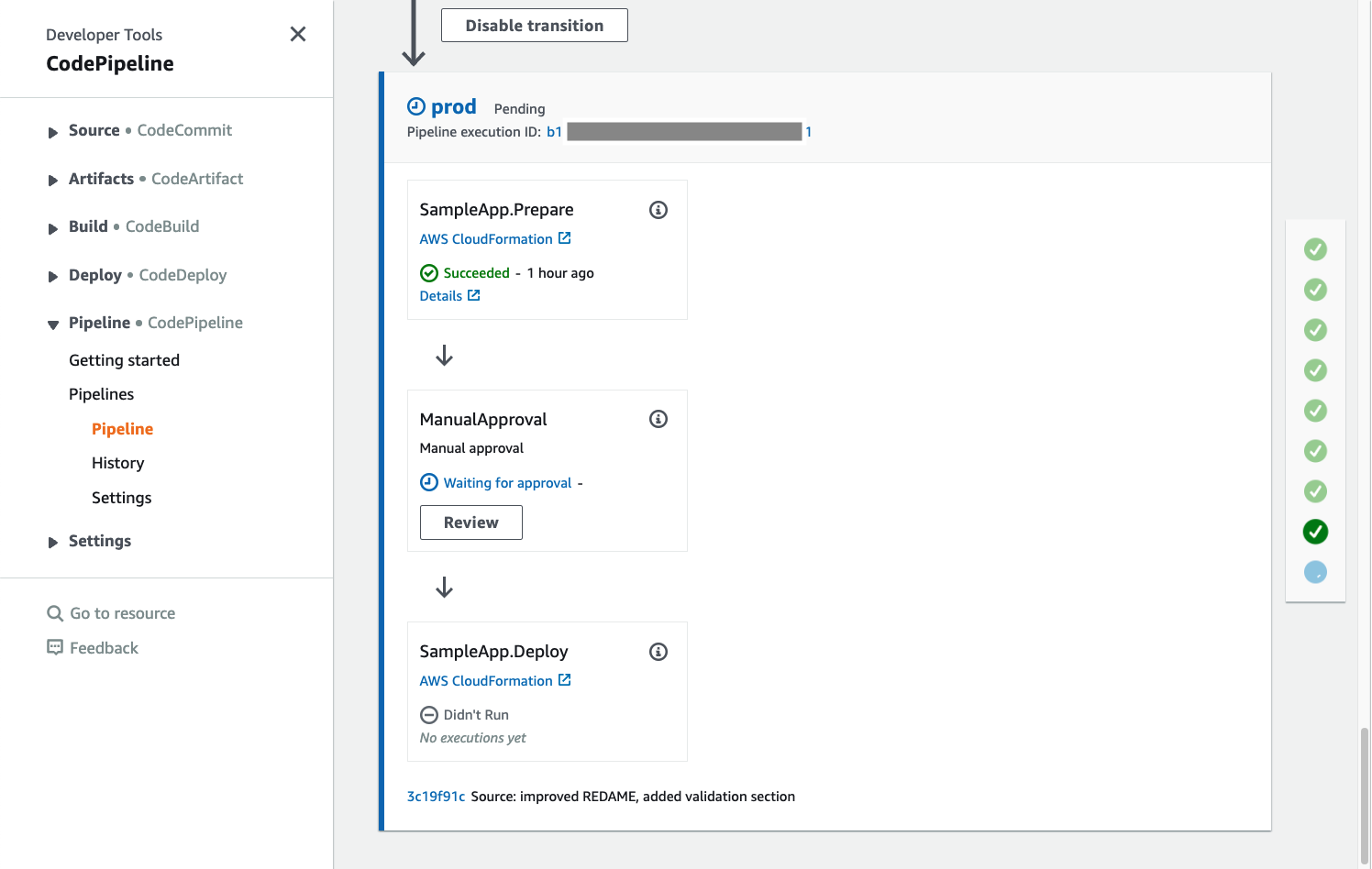Click the SampleApp.Deploy action title
1372x869 pixels.
(494, 652)
